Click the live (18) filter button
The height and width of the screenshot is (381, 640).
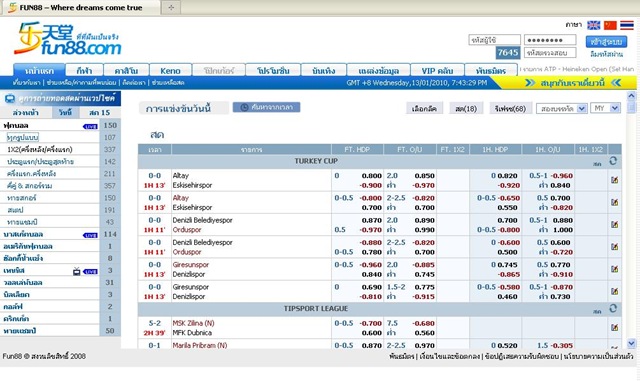466,109
